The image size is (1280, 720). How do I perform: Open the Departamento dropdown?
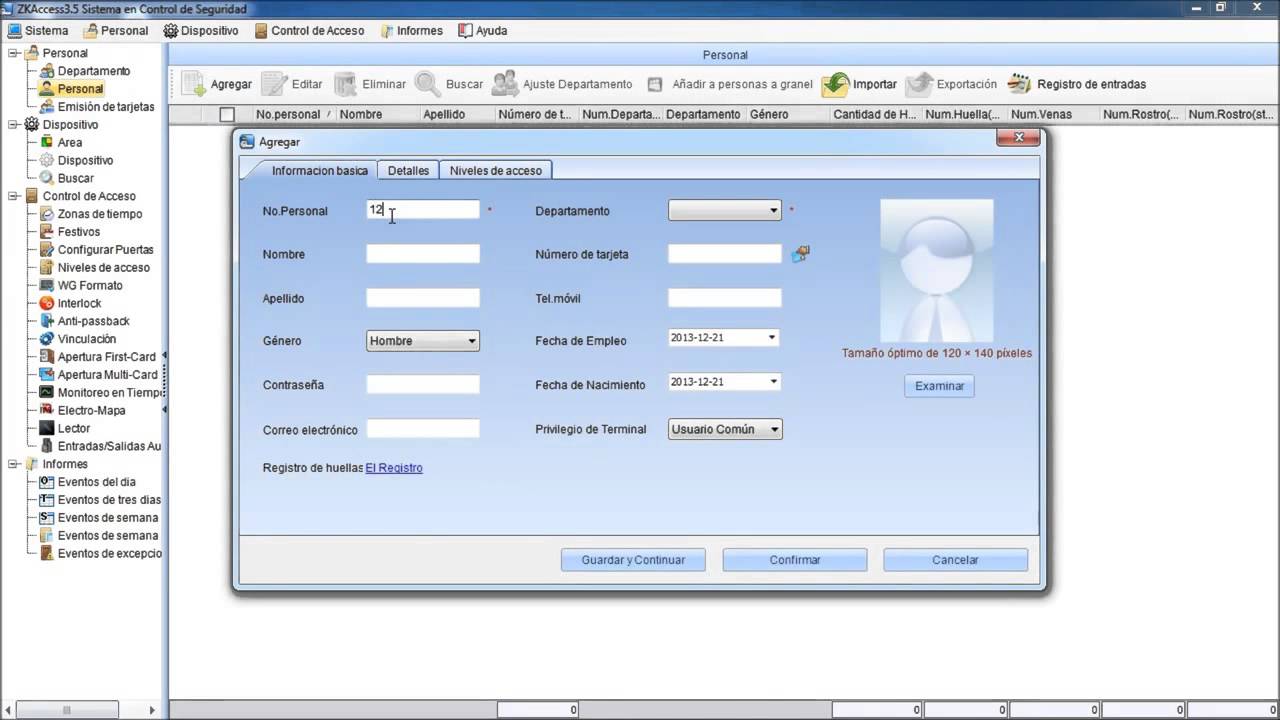tap(724, 210)
